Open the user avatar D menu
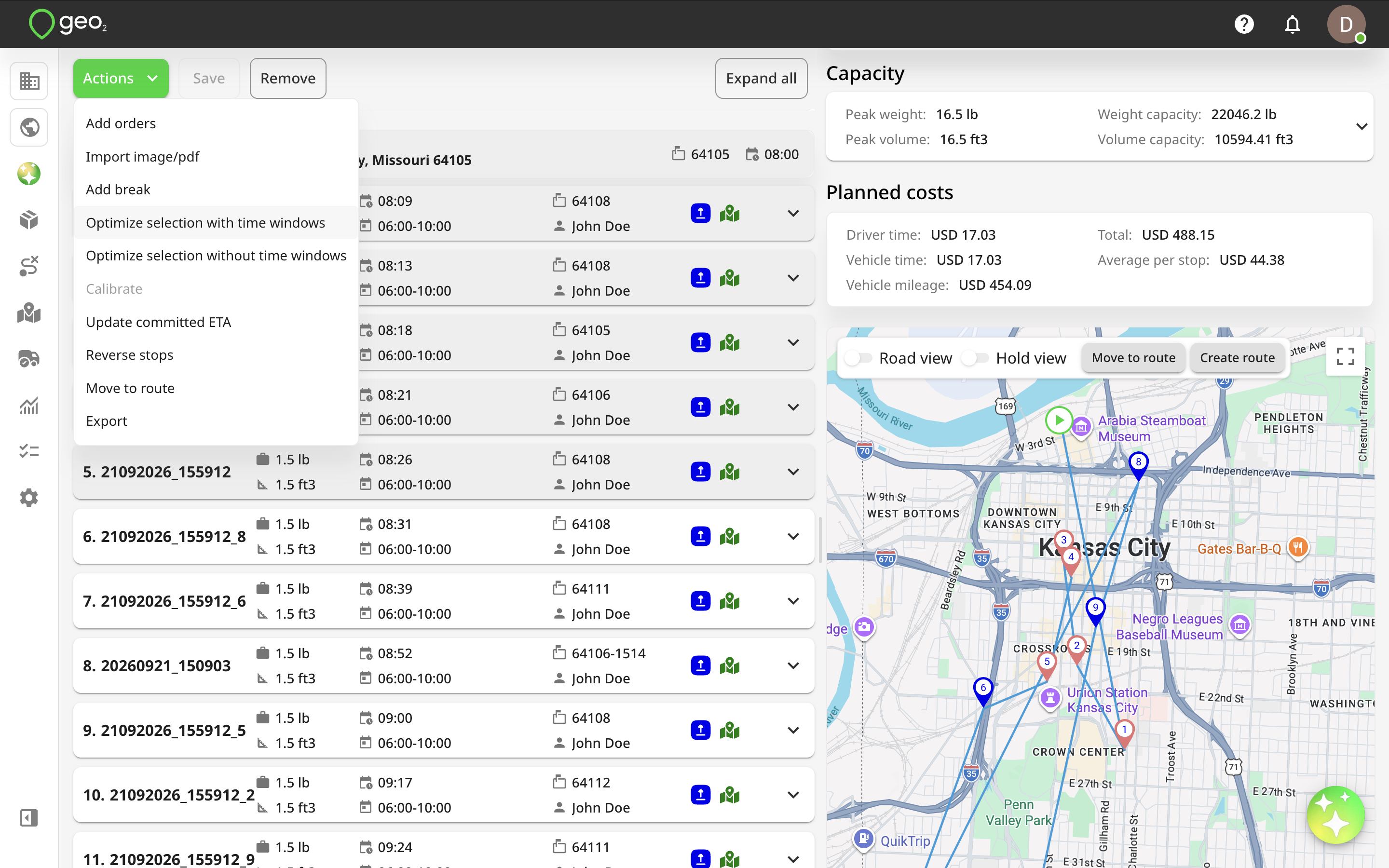This screenshot has height=868, width=1389. tap(1346, 24)
